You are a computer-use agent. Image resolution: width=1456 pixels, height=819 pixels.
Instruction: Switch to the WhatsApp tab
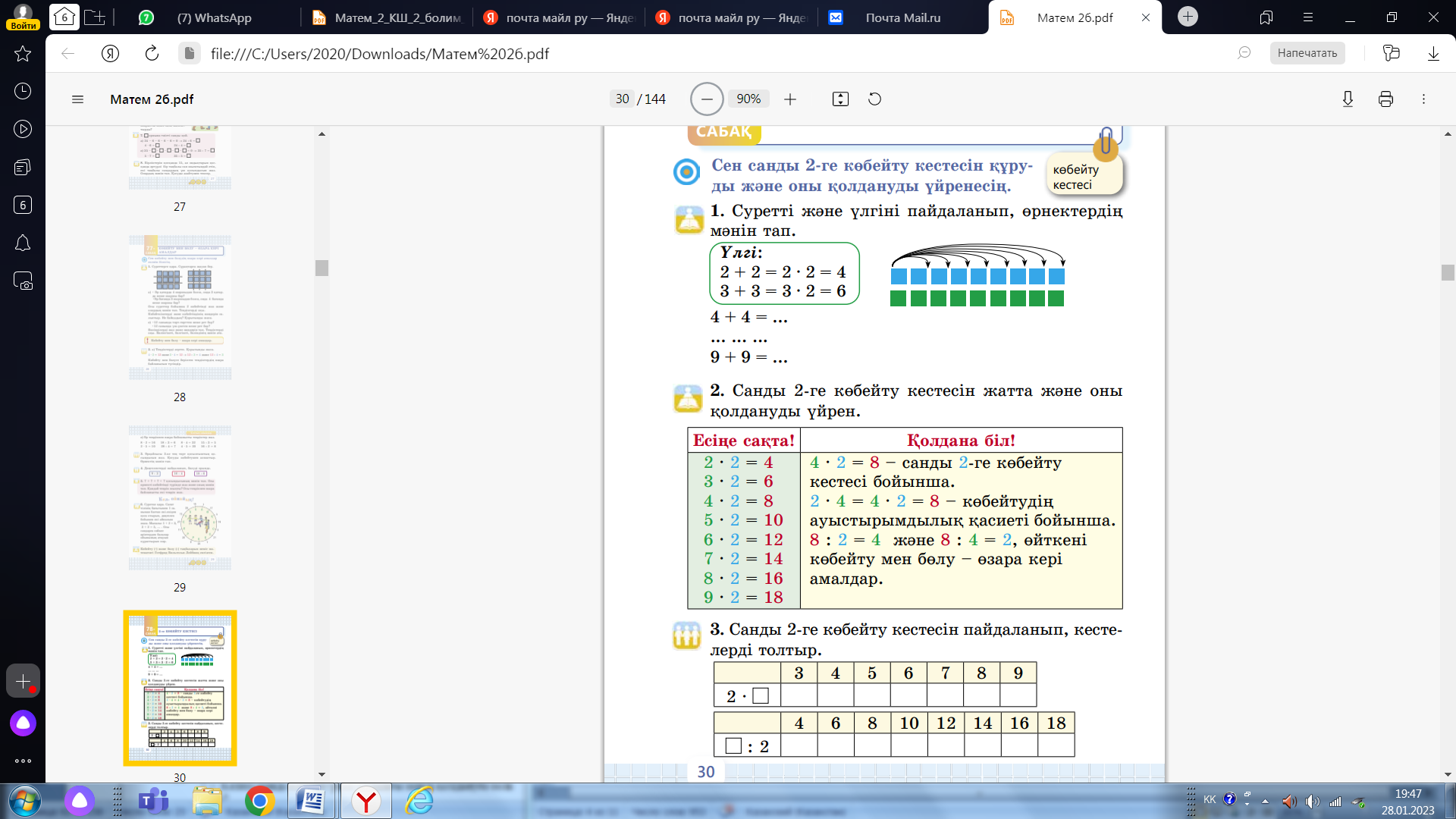214,17
